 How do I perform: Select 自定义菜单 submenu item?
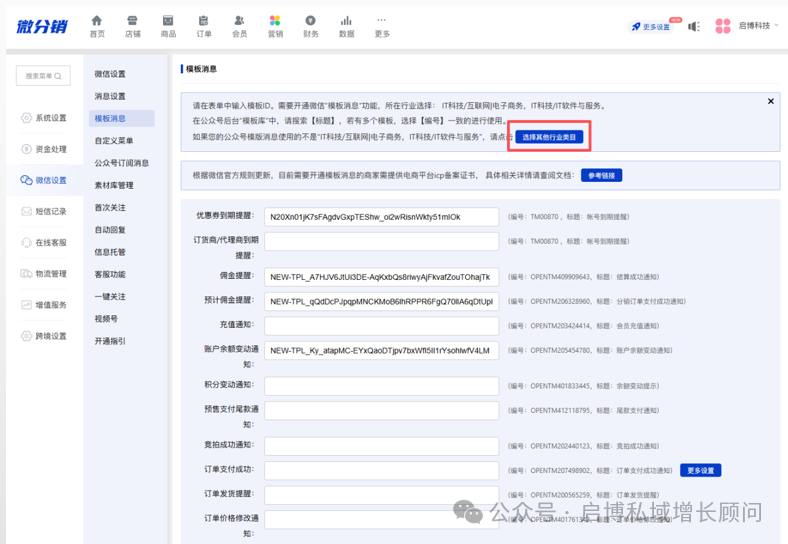tap(114, 141)
